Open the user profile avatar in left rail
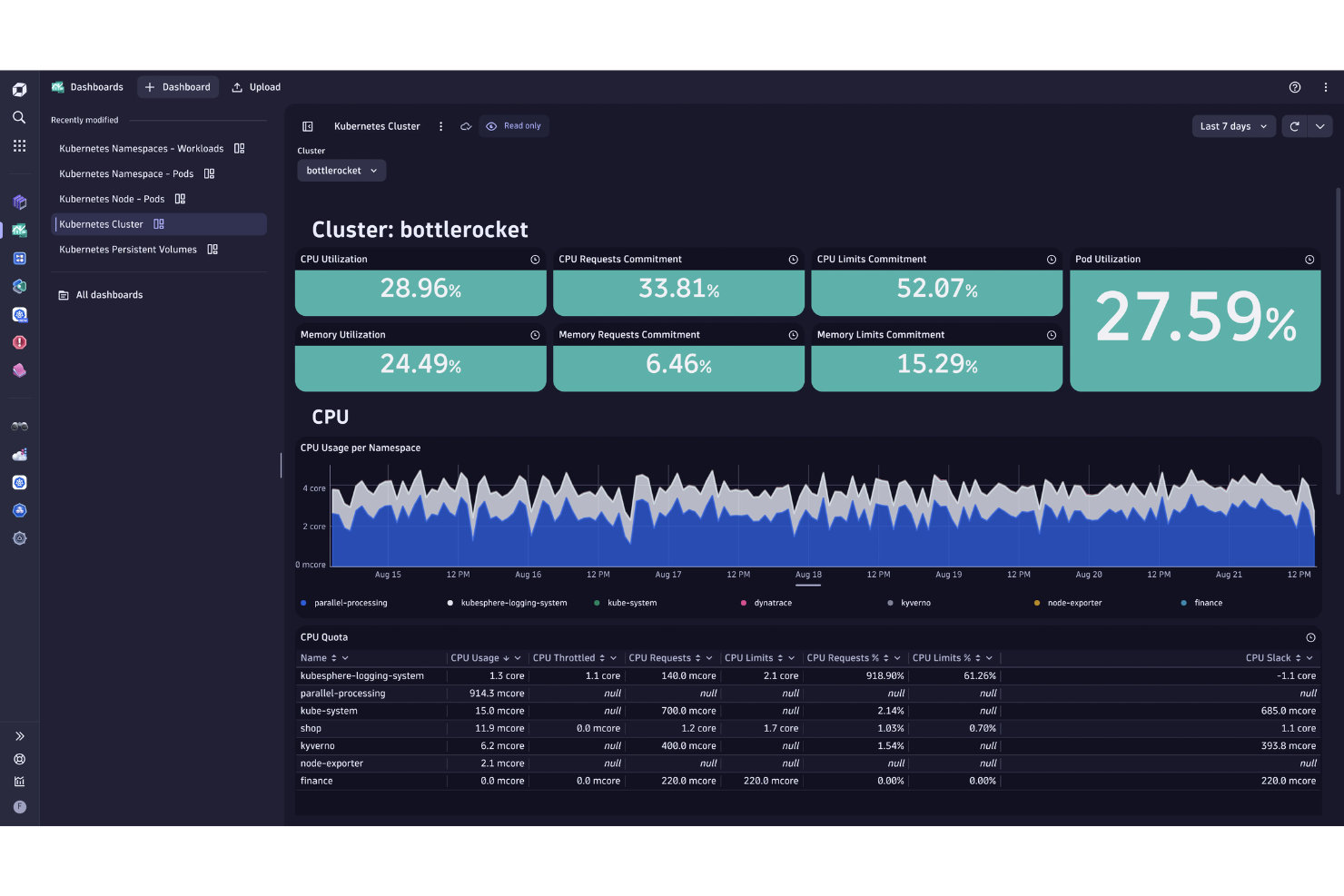The width and height of the screenshot is (1344, 896). coord(19,807)
